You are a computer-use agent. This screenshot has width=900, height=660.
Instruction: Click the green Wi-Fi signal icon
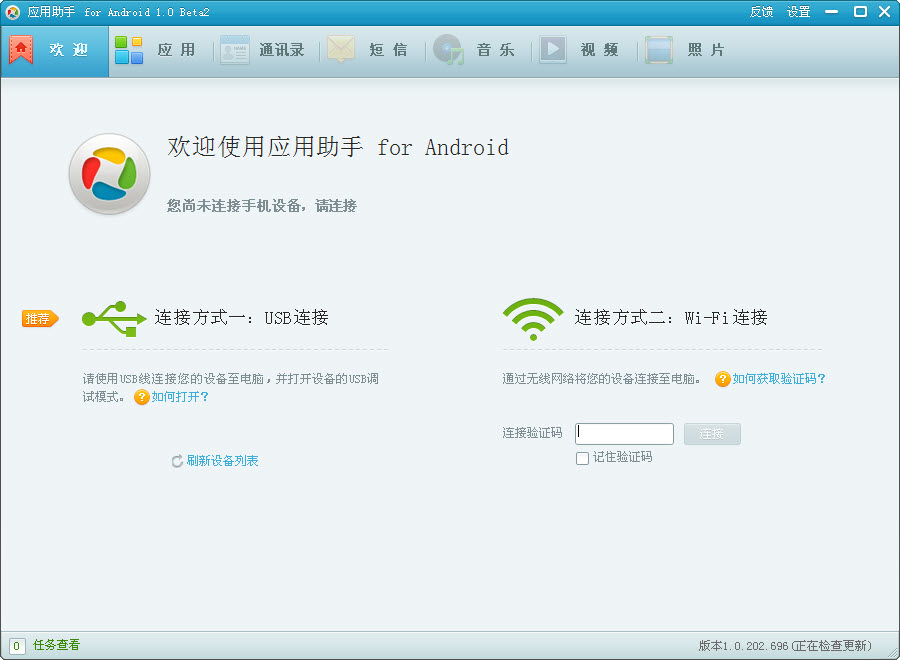533,319
